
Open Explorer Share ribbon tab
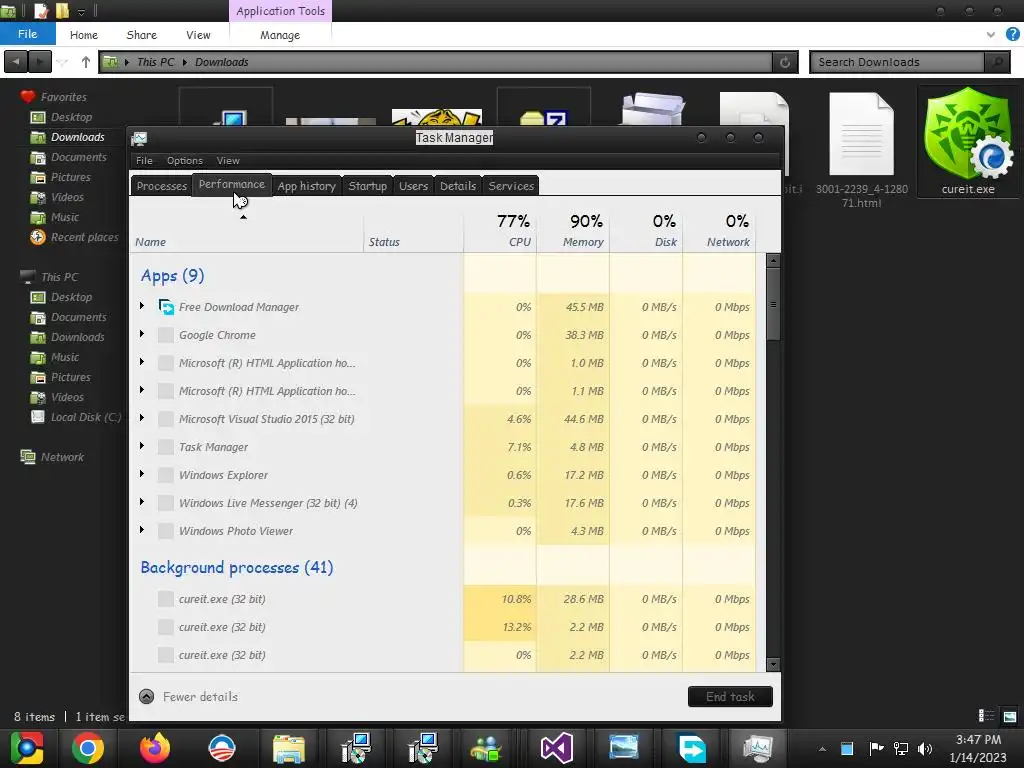point(142,35)
